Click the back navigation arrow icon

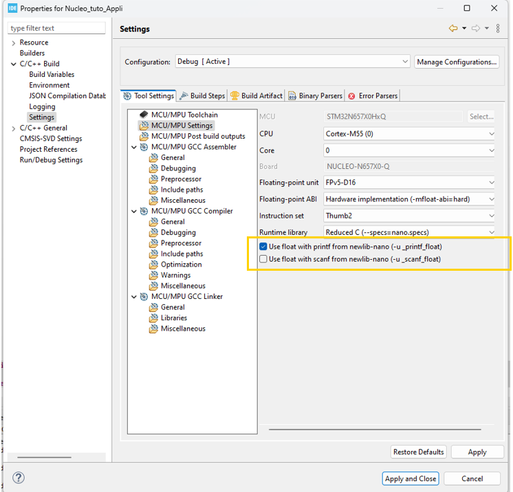click(453, 28)
